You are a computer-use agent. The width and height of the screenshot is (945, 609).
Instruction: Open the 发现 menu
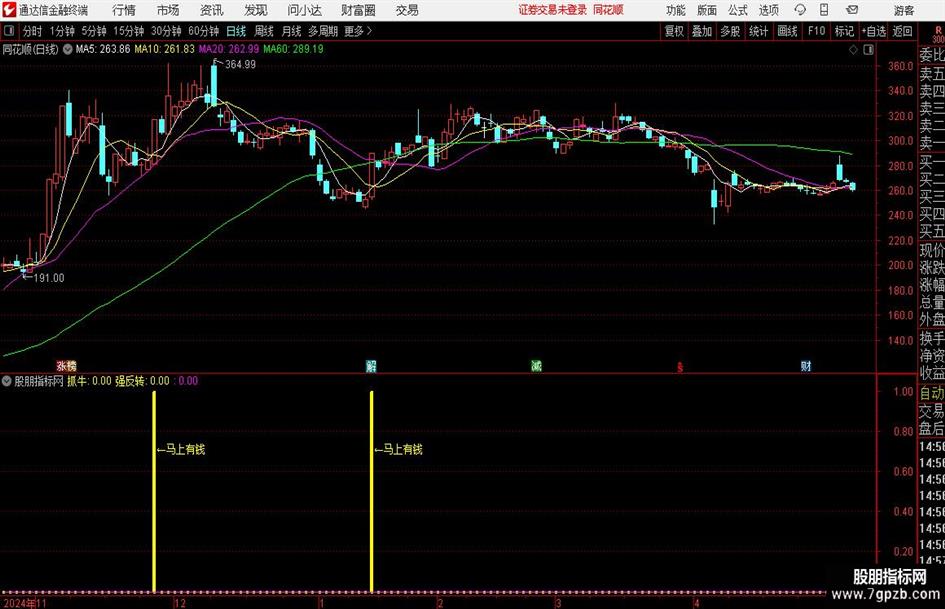point(256,10)
